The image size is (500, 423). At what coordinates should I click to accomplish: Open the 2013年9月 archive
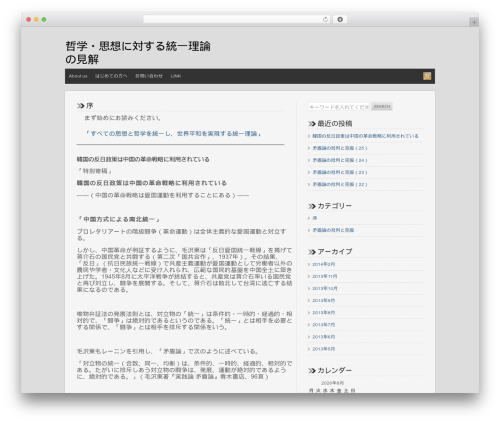point(324,301)
